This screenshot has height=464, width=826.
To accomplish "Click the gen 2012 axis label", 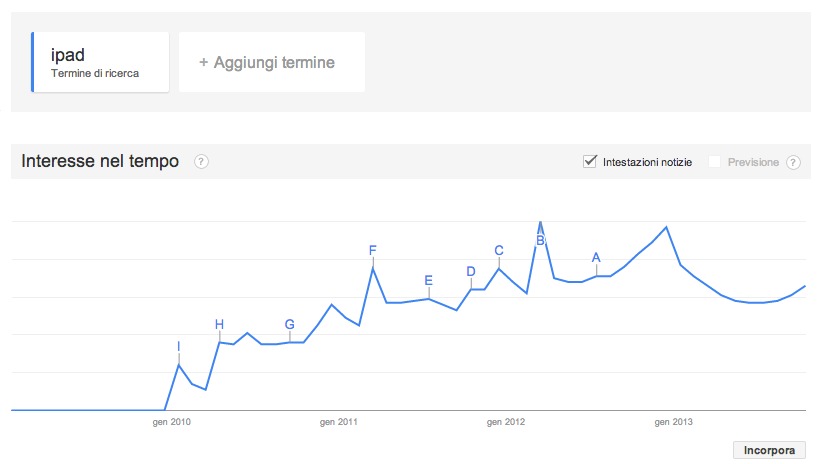I will [x=506, y=423].
